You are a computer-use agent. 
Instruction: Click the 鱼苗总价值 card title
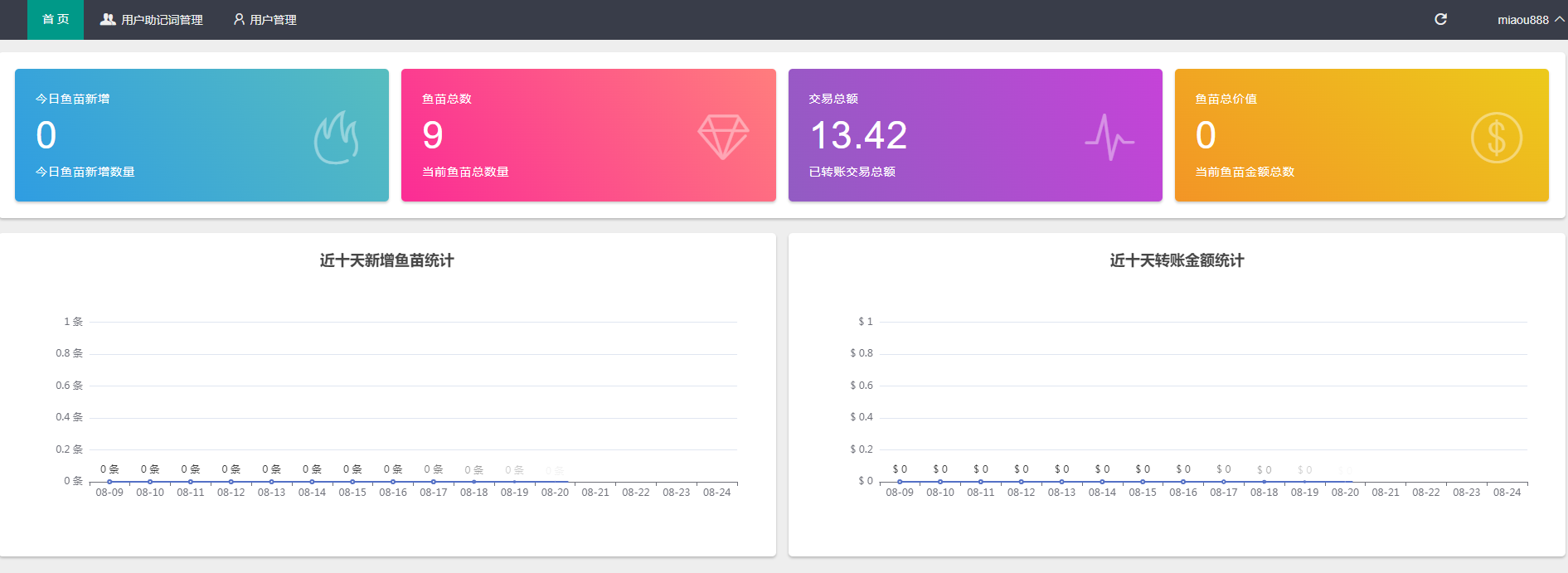pos(1226,99)
